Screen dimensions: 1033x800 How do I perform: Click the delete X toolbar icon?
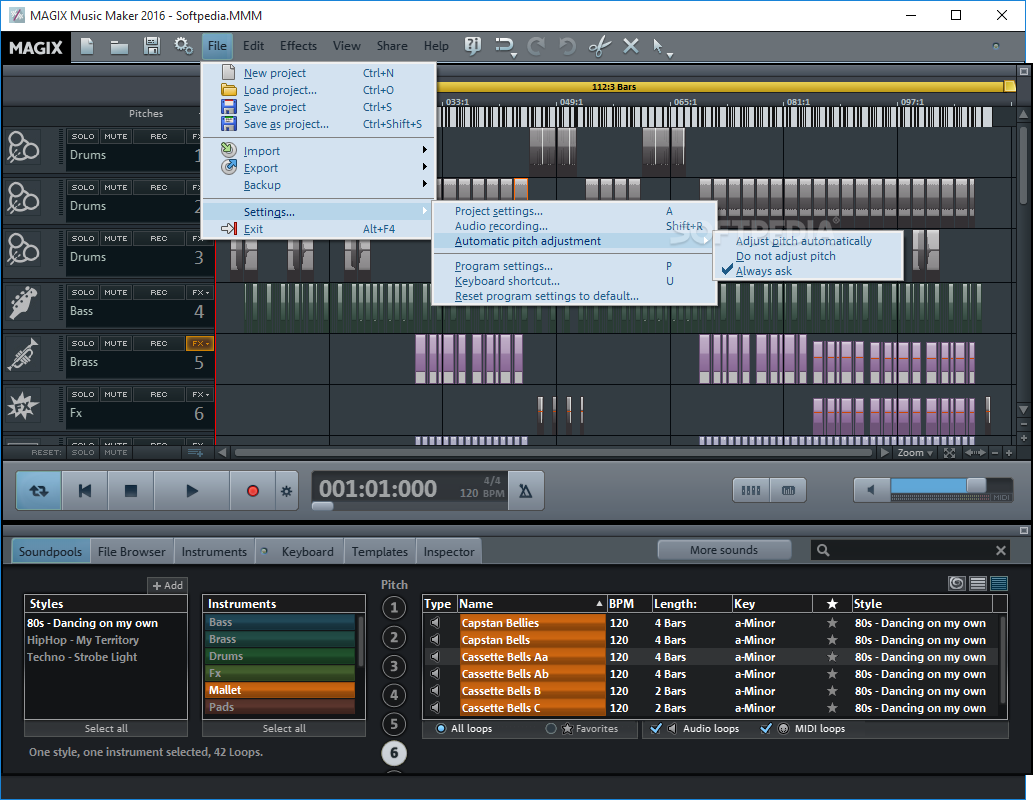point(630,46)
